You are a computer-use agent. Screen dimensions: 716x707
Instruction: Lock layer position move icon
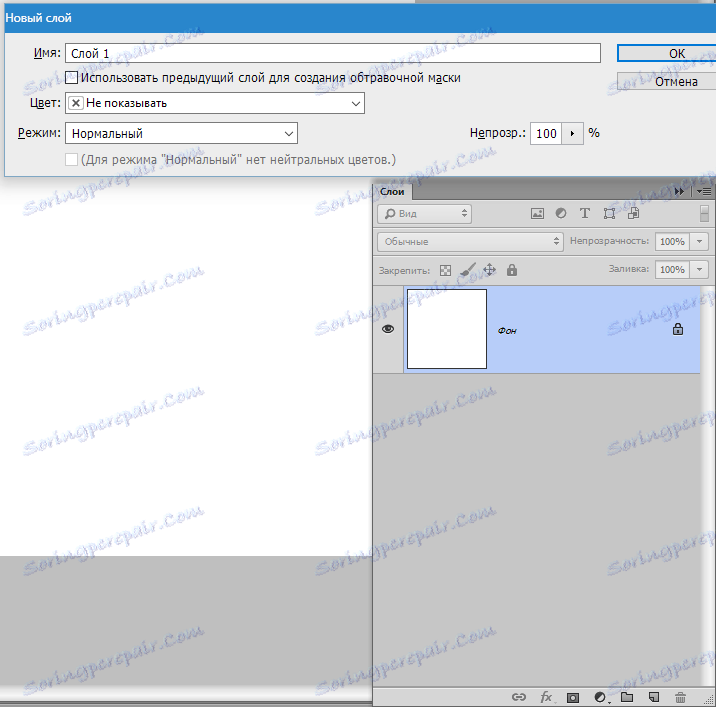(x=490, y=270)
